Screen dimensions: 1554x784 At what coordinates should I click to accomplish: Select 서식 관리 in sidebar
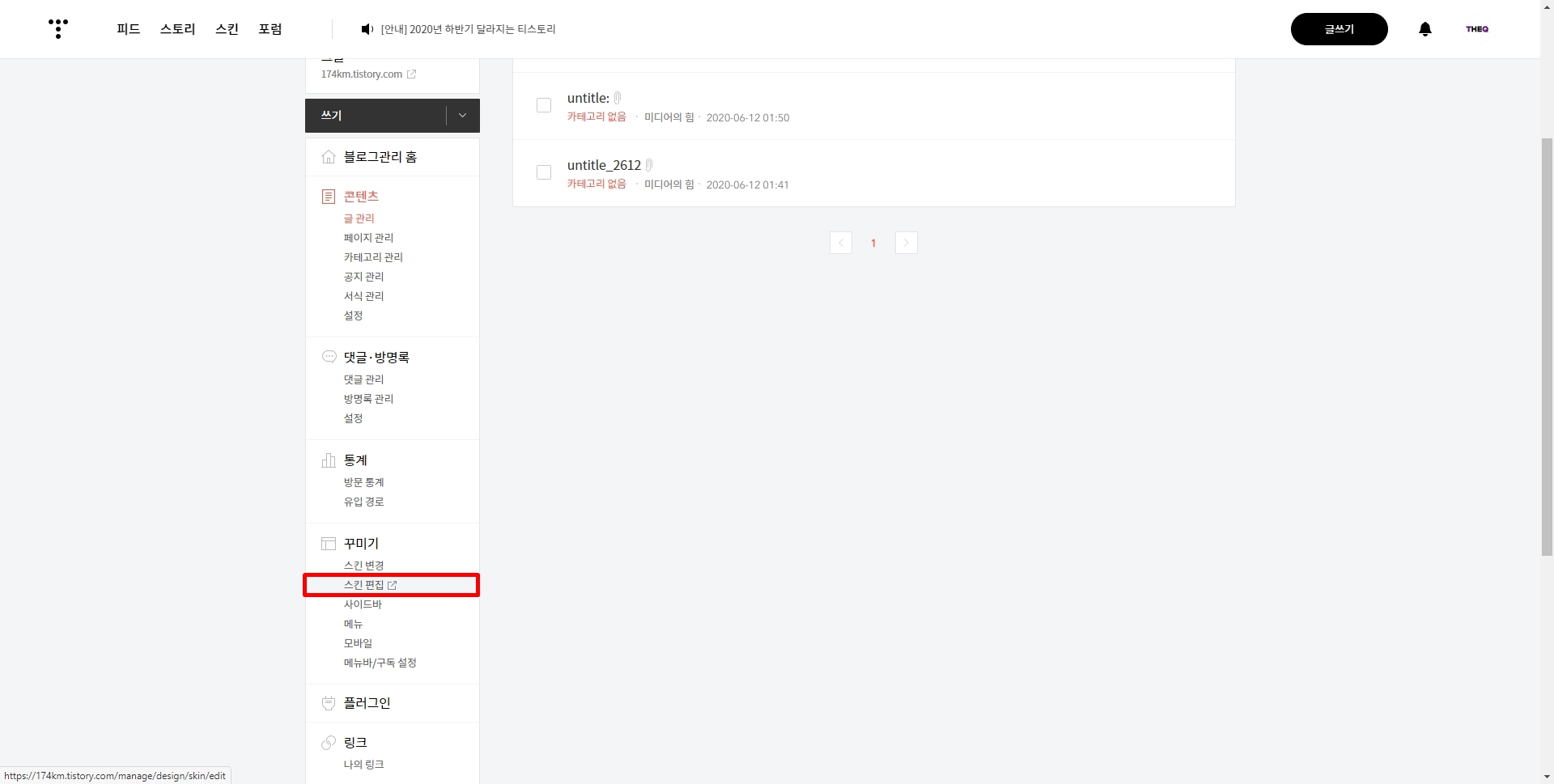[x=364, y=296]
